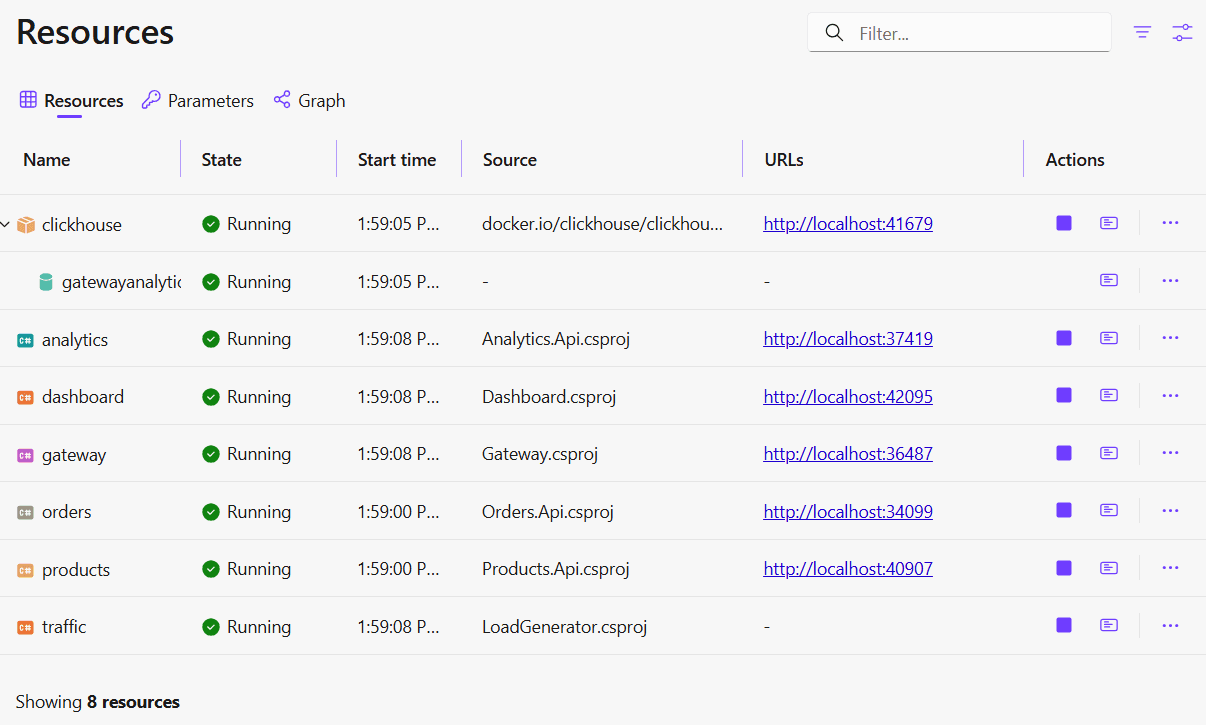Screen dimensions: 1206x725
Task: Open the view options sliders icon
Action: pos(1183,32)
